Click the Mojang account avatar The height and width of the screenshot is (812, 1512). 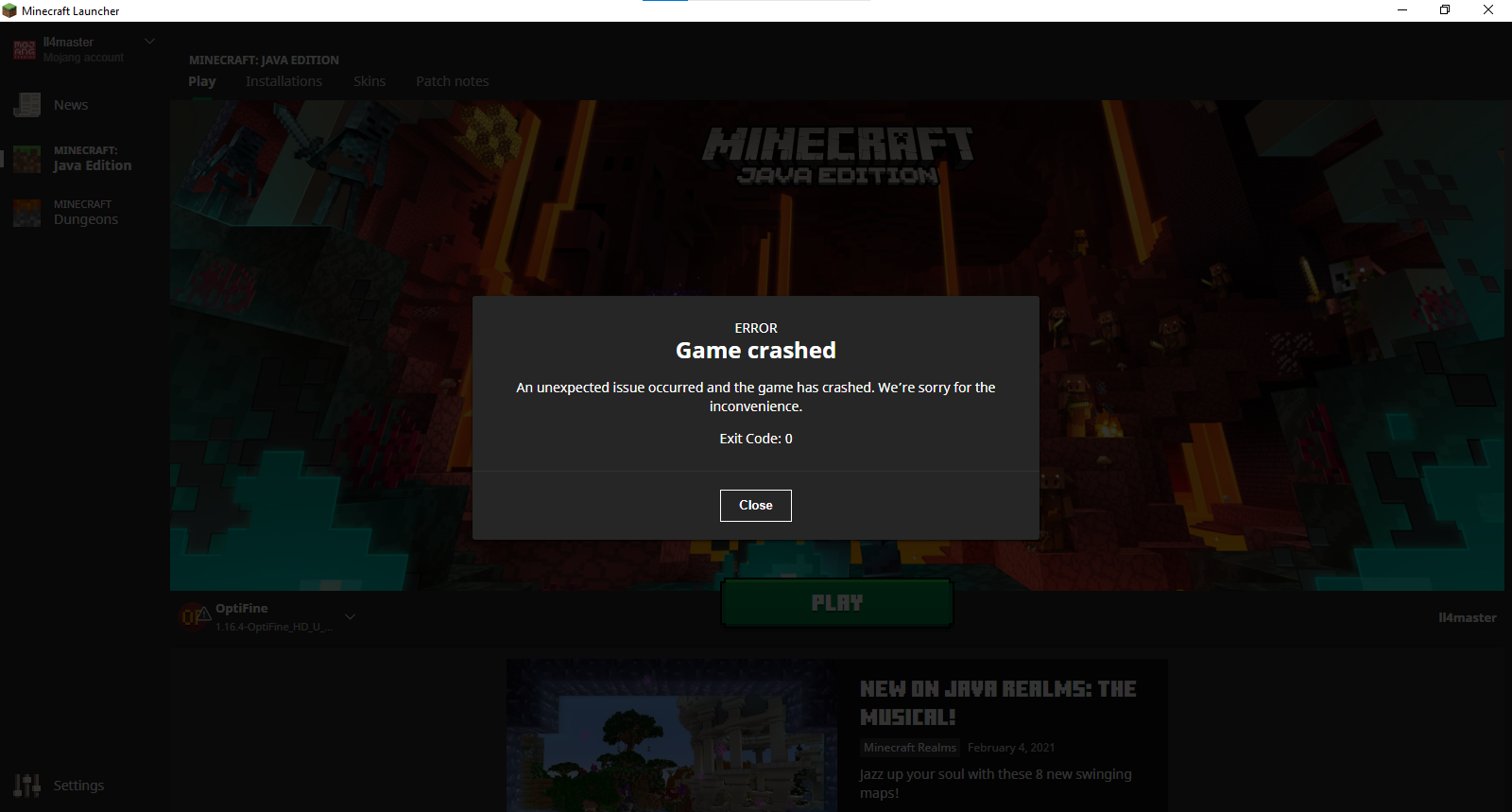[x=25, y=50]
